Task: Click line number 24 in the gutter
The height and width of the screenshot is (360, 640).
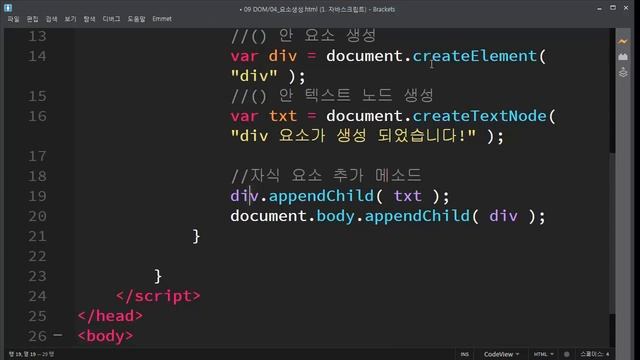Action: click(37, 296)
